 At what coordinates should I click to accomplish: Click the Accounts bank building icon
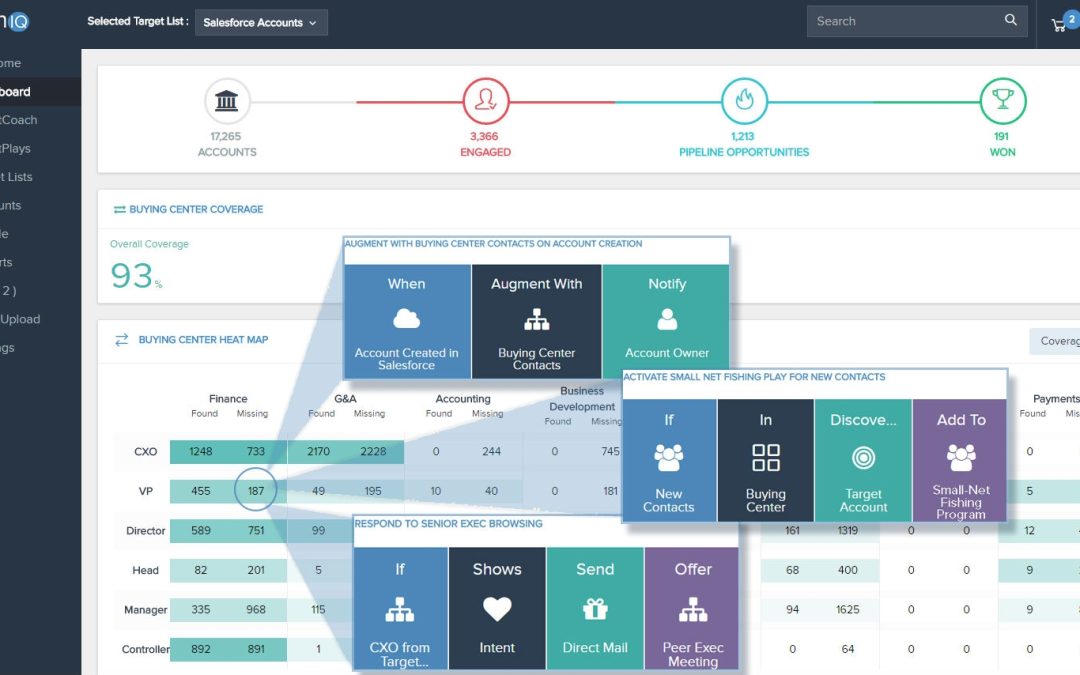pos(227,101)
